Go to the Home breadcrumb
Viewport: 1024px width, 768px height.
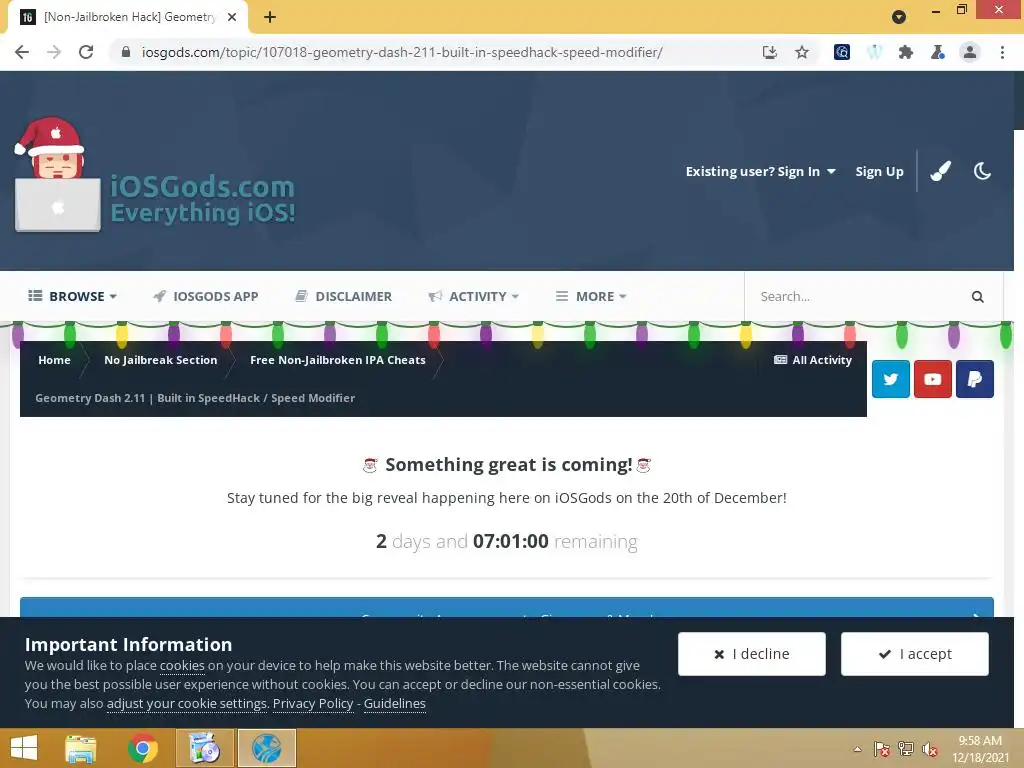click(54, 360)
